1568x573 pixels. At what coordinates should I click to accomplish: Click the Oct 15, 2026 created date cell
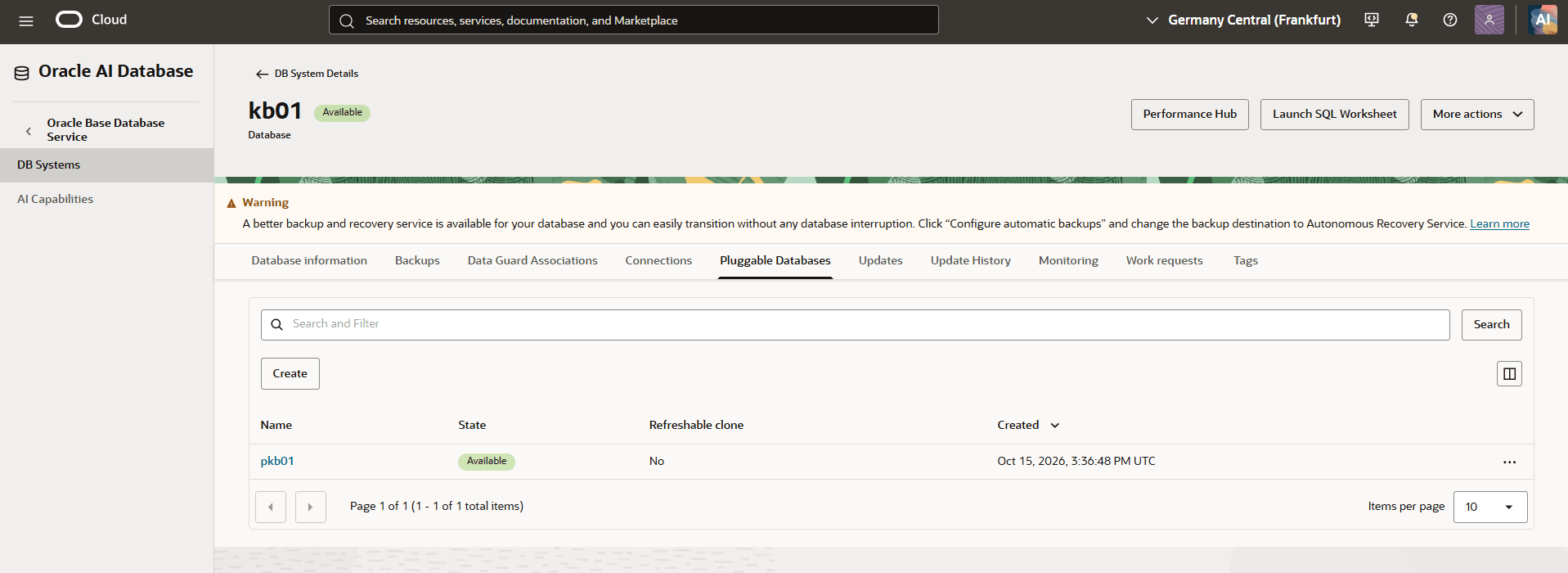point(1076,461)
